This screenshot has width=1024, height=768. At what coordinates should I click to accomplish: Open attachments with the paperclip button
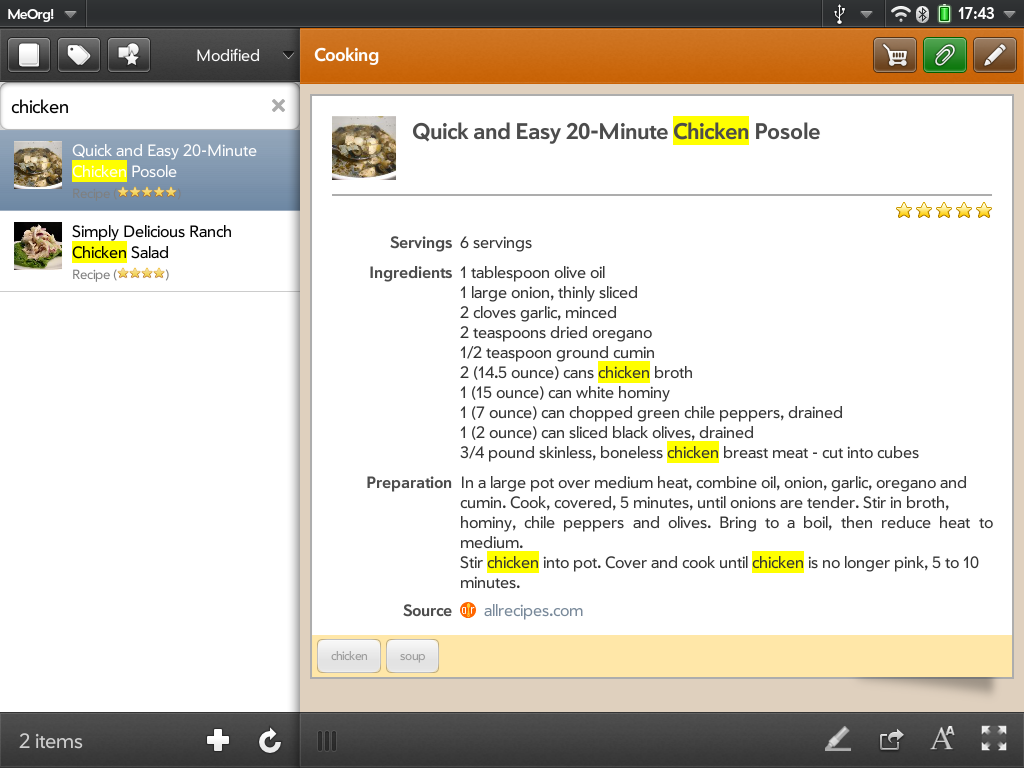944,56
